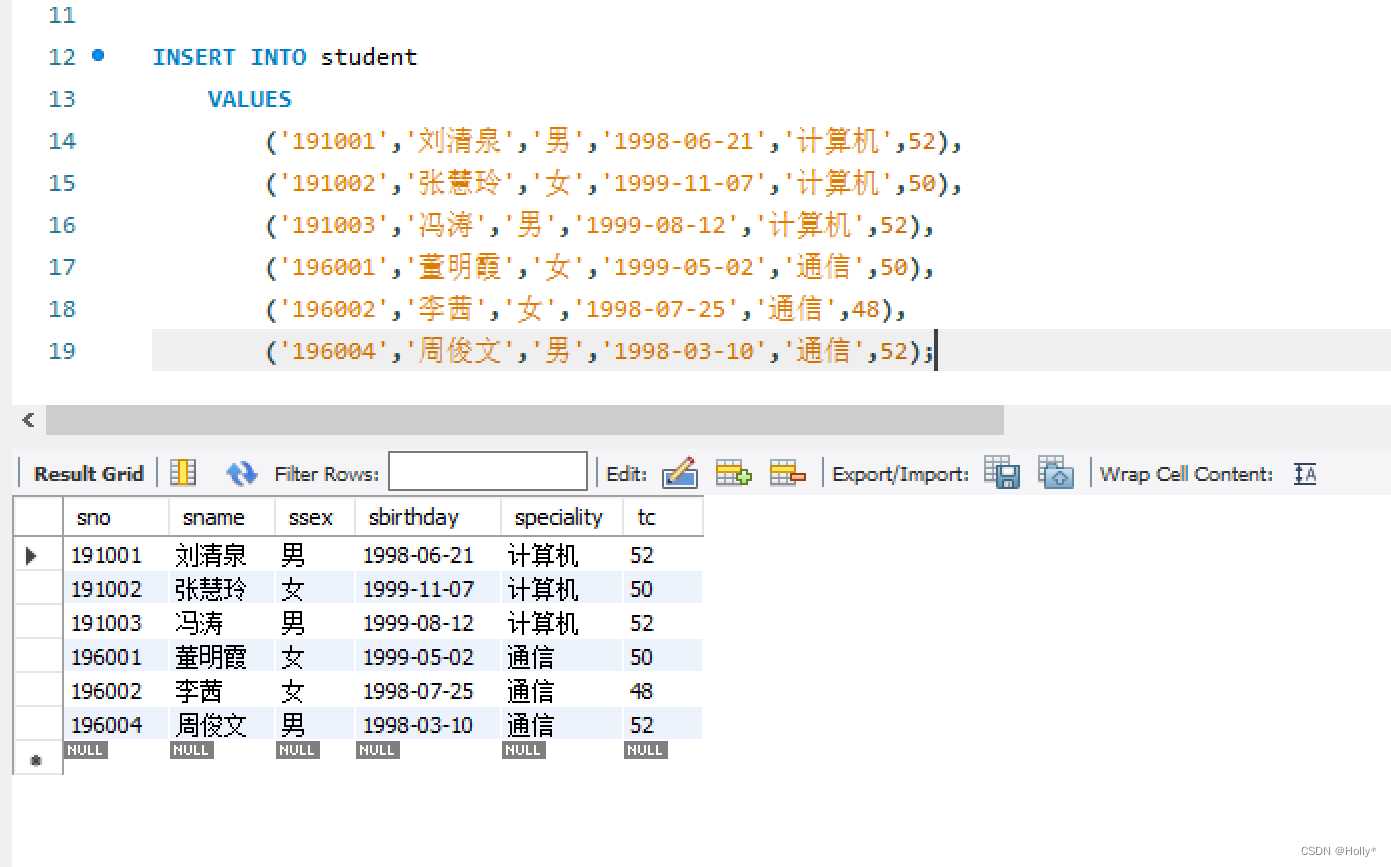
Task: Click the insert new row icon
Action: click(x=733, y=473)
